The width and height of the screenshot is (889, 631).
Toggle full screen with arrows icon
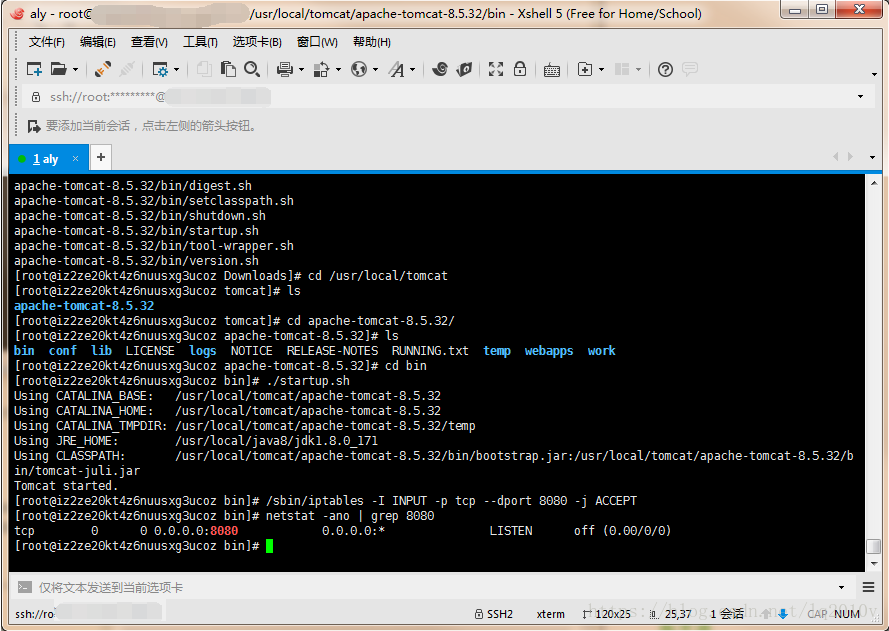click(x=496, y=69)
